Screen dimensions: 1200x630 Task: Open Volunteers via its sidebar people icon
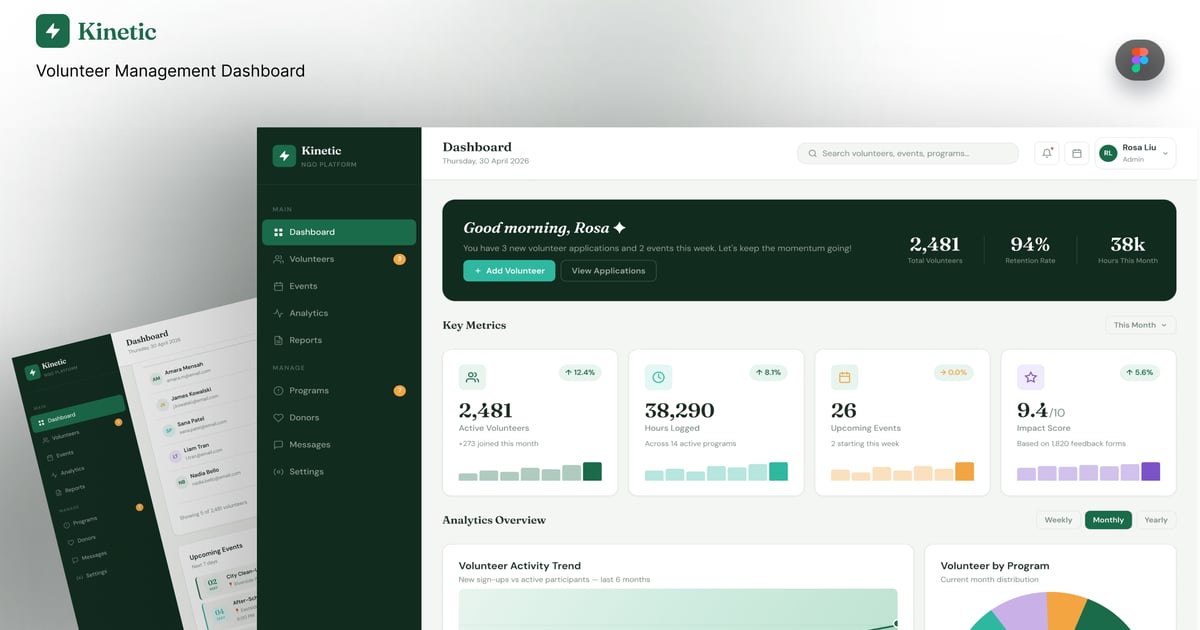coord(279,259)
